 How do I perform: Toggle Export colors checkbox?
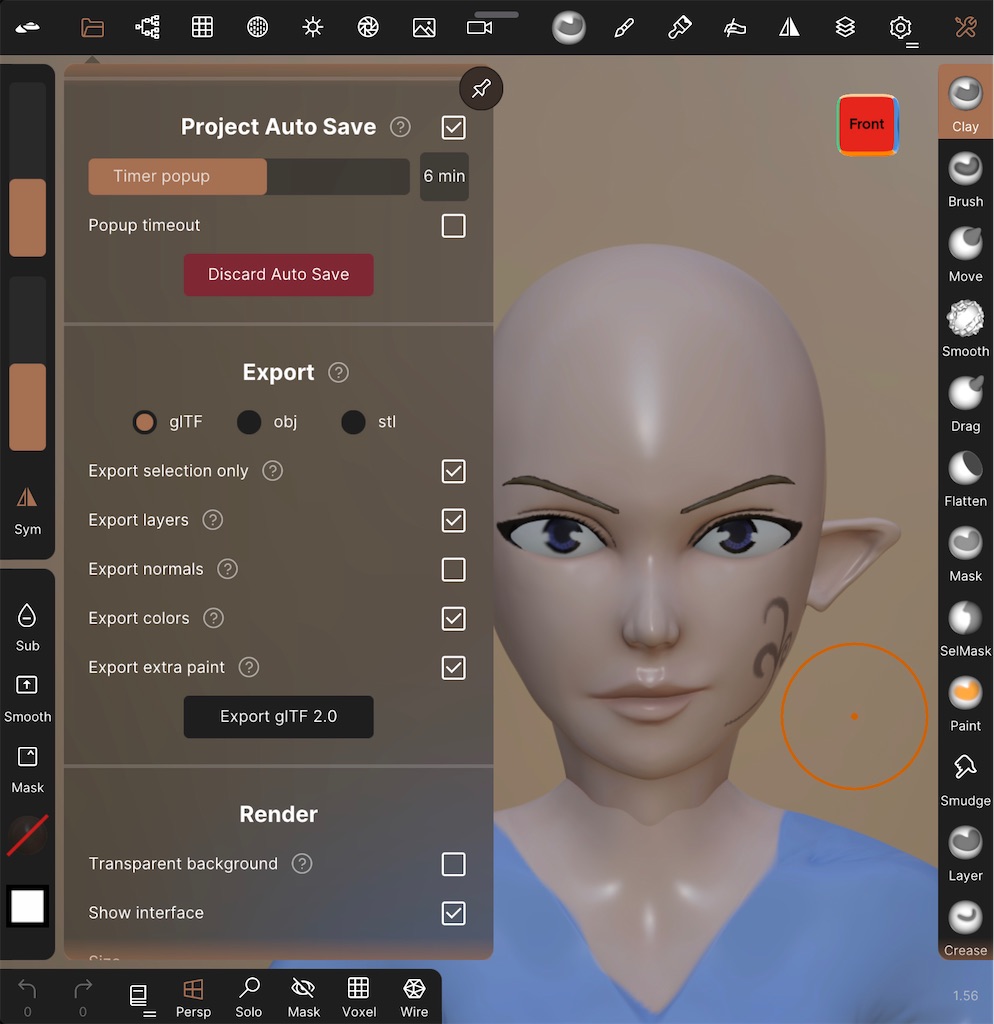tap(453, 618)
